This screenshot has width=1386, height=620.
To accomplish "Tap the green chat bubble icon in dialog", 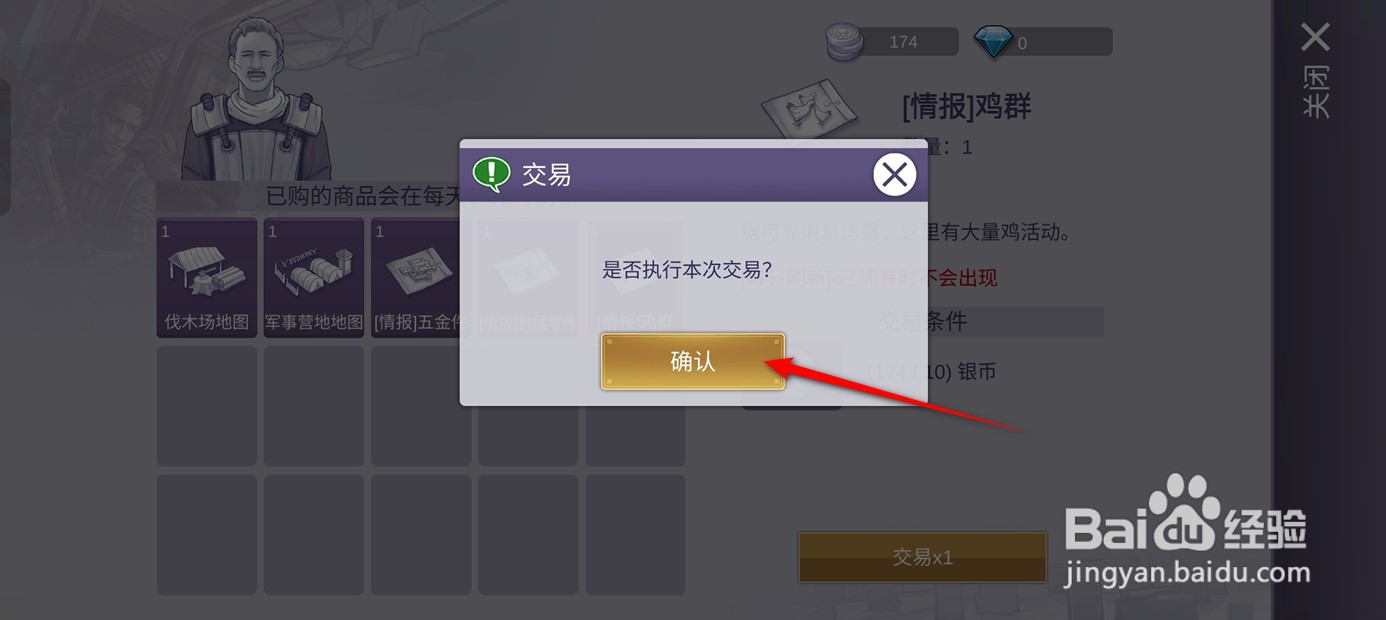I will click(x=491, y=174).
